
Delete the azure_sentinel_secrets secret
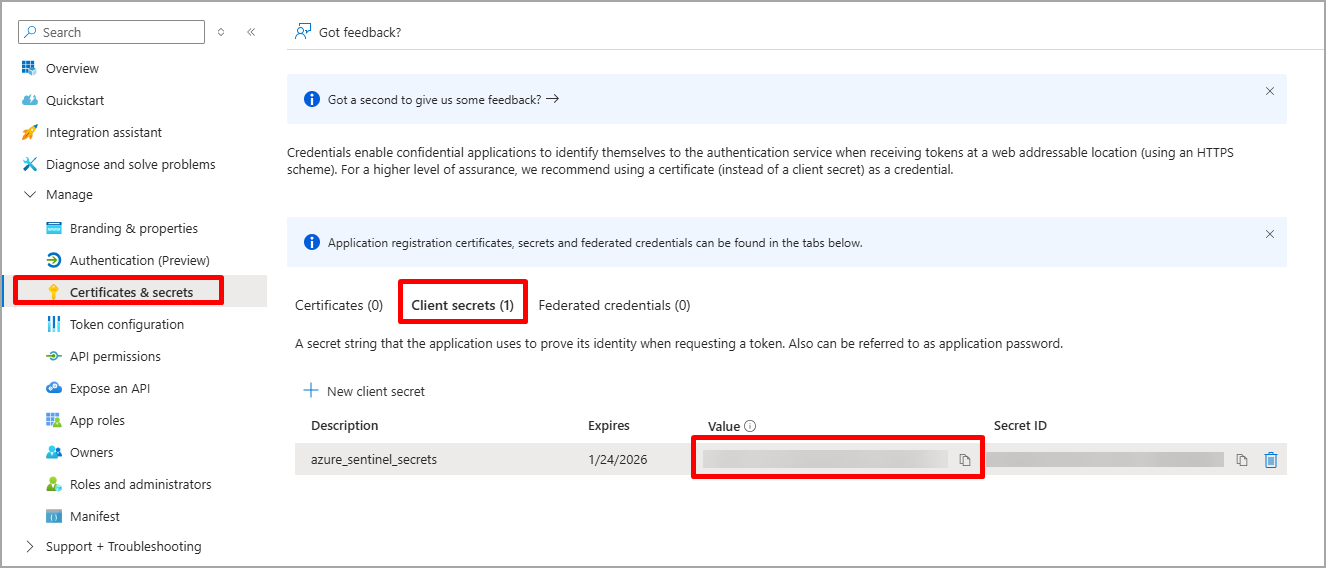tap(1271, 460)
